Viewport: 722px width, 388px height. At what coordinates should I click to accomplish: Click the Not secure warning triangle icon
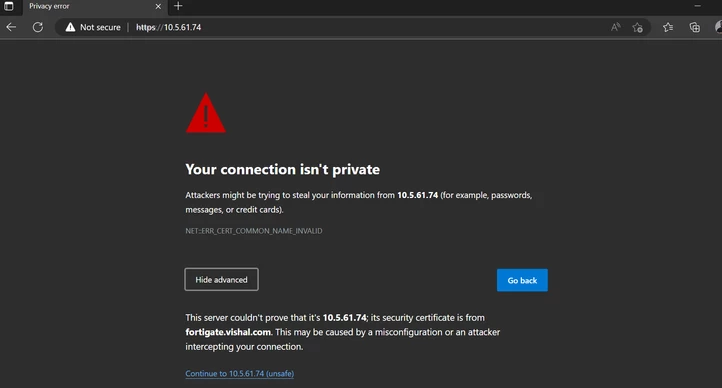(x=70, y=27)
